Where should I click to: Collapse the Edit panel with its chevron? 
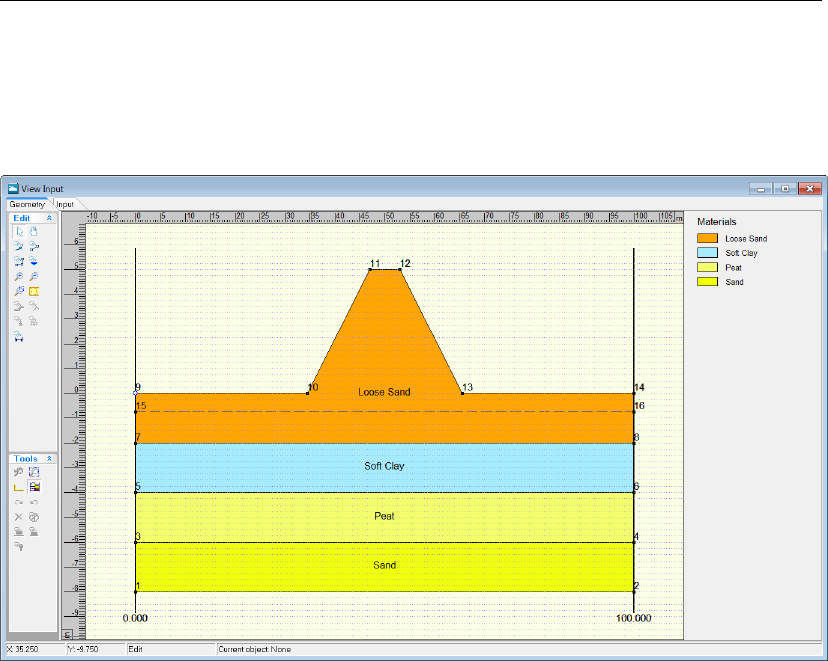49,218
